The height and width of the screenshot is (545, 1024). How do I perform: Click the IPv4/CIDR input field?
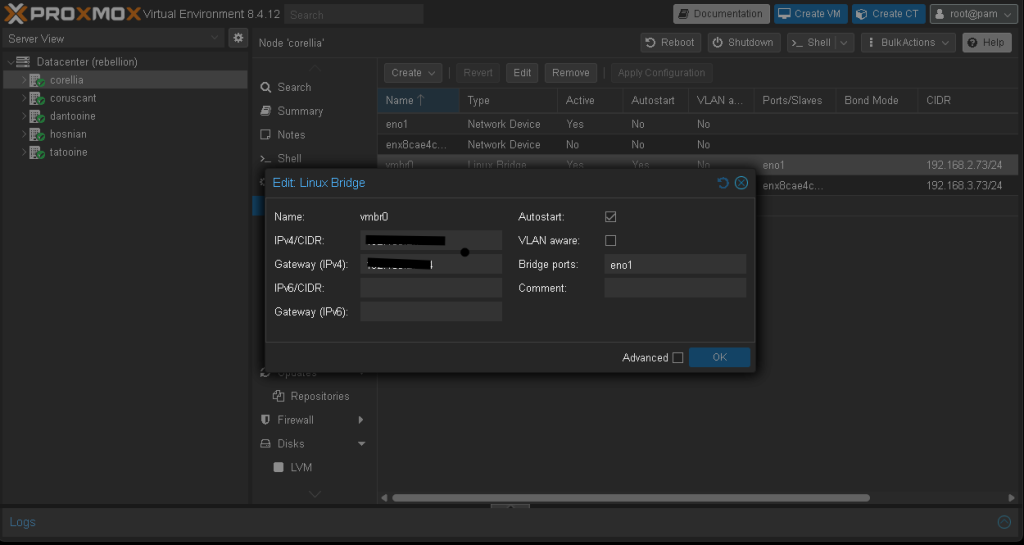[431, 240]
